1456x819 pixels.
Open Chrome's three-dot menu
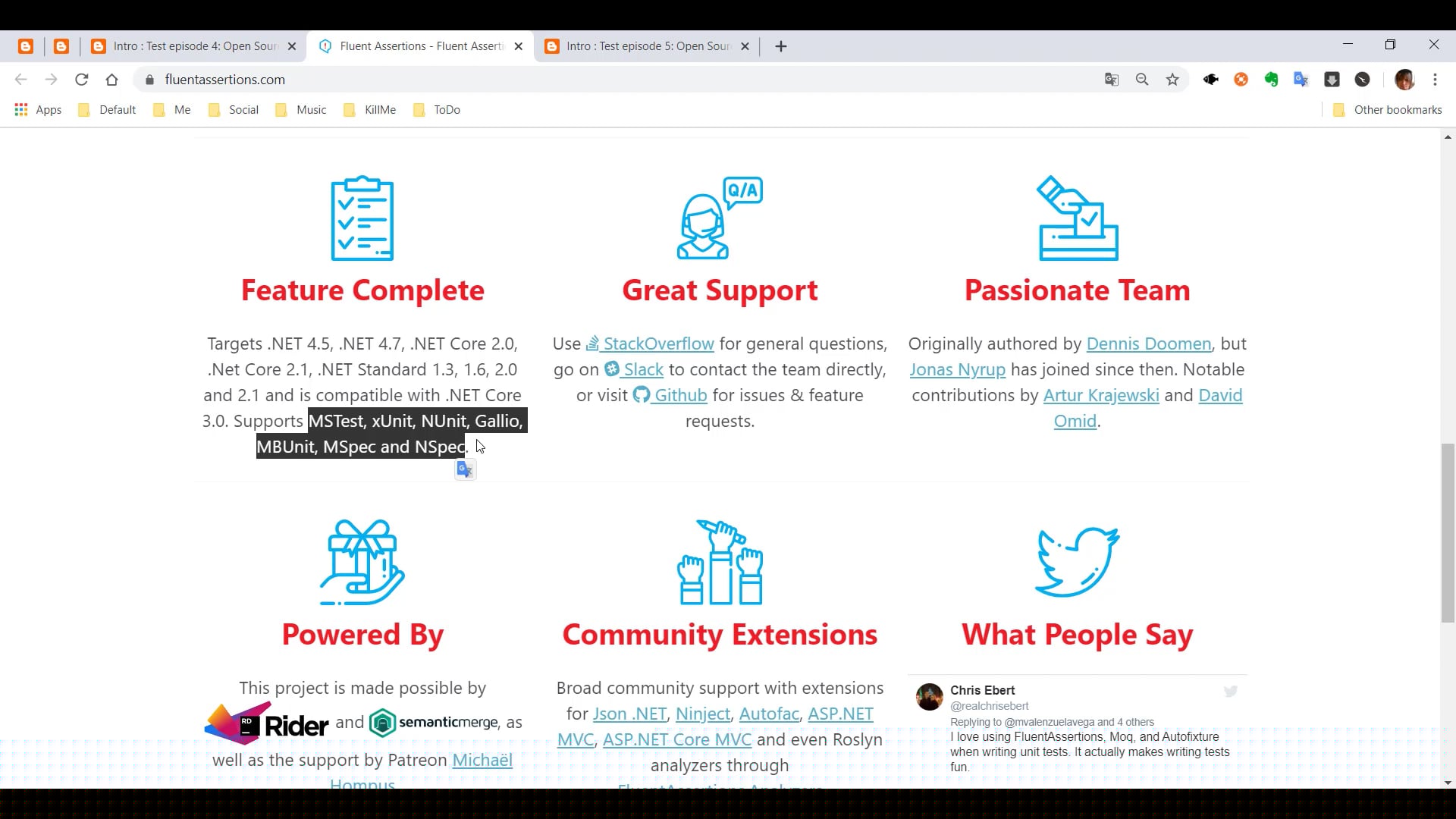[1435, 80]
